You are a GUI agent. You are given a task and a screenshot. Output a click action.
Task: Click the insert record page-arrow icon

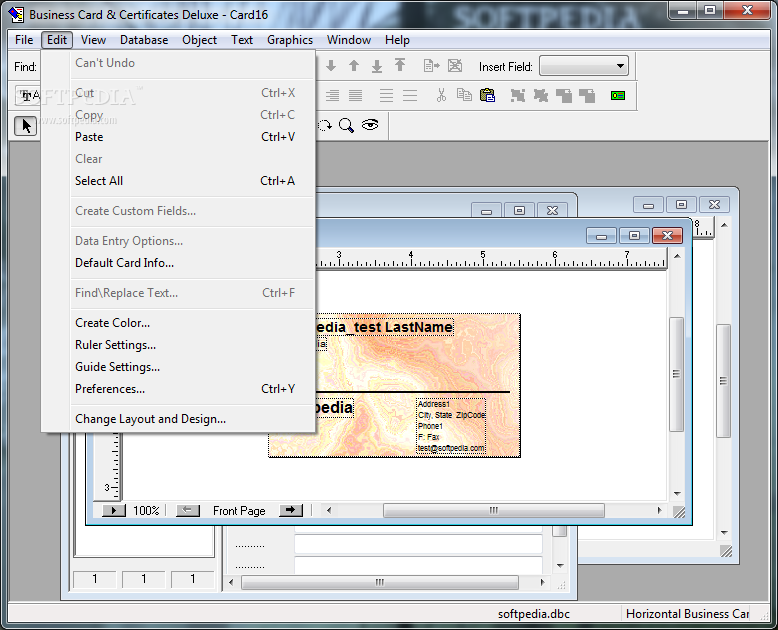click(x=431, y=65)
